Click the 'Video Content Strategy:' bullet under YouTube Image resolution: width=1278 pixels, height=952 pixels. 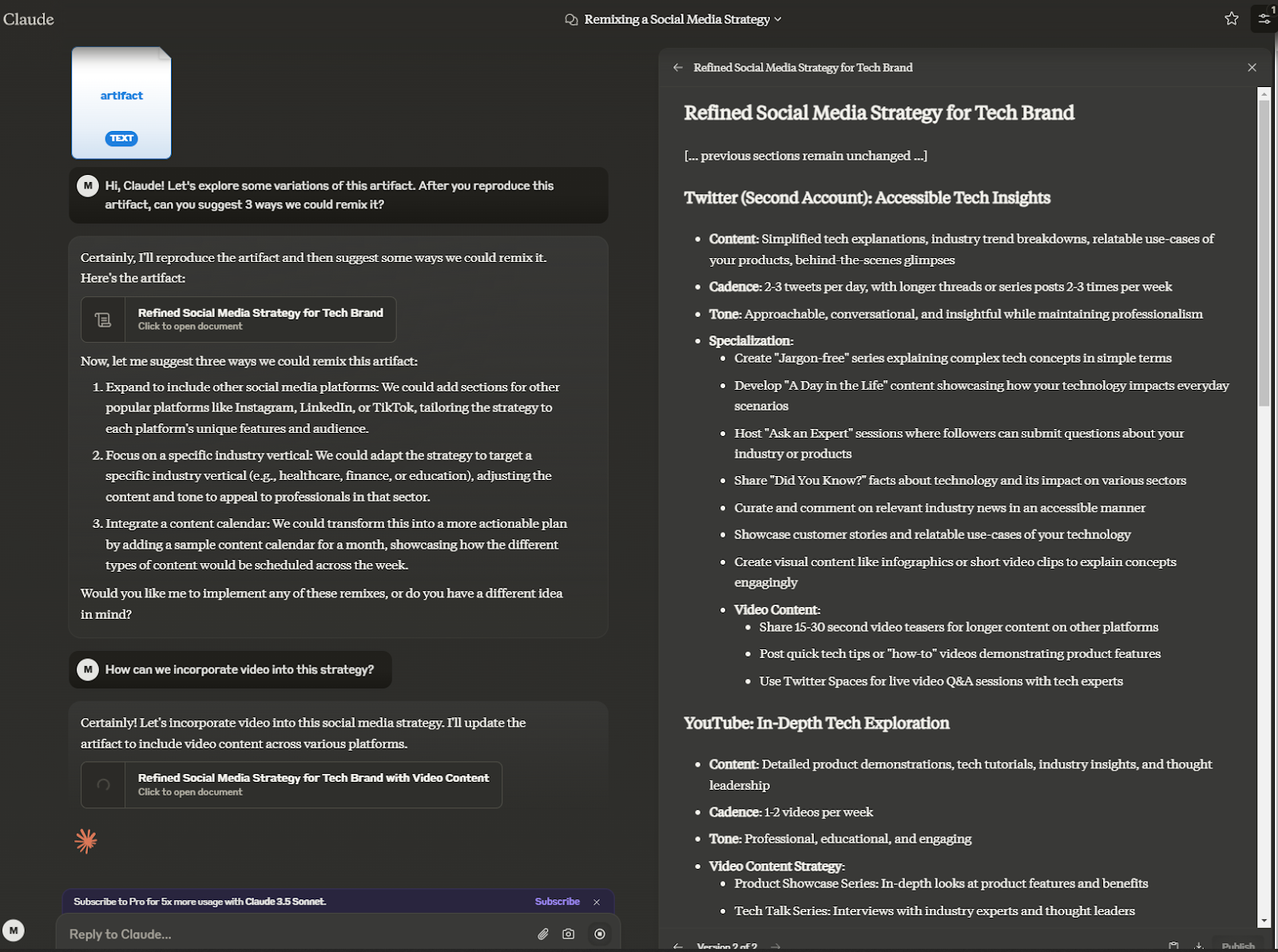click(777, 867)
